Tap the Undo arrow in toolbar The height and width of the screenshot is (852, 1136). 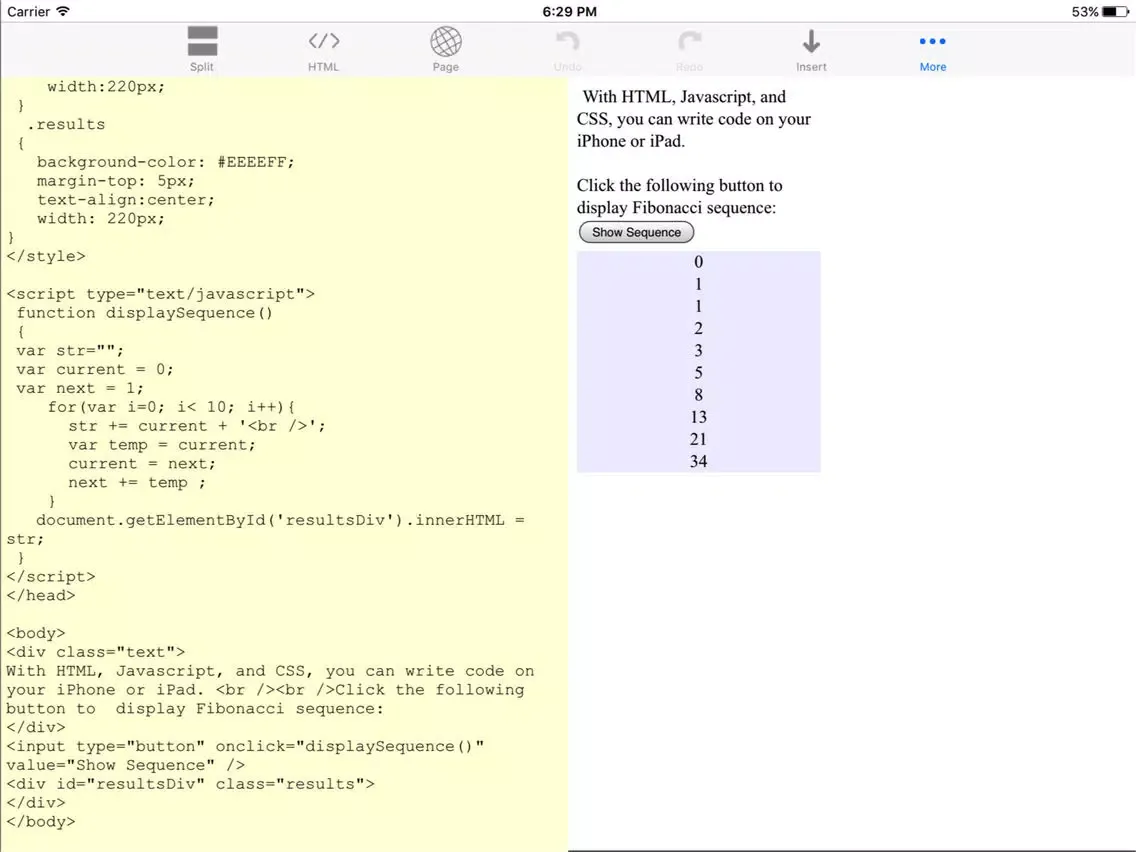coord(567,49)
